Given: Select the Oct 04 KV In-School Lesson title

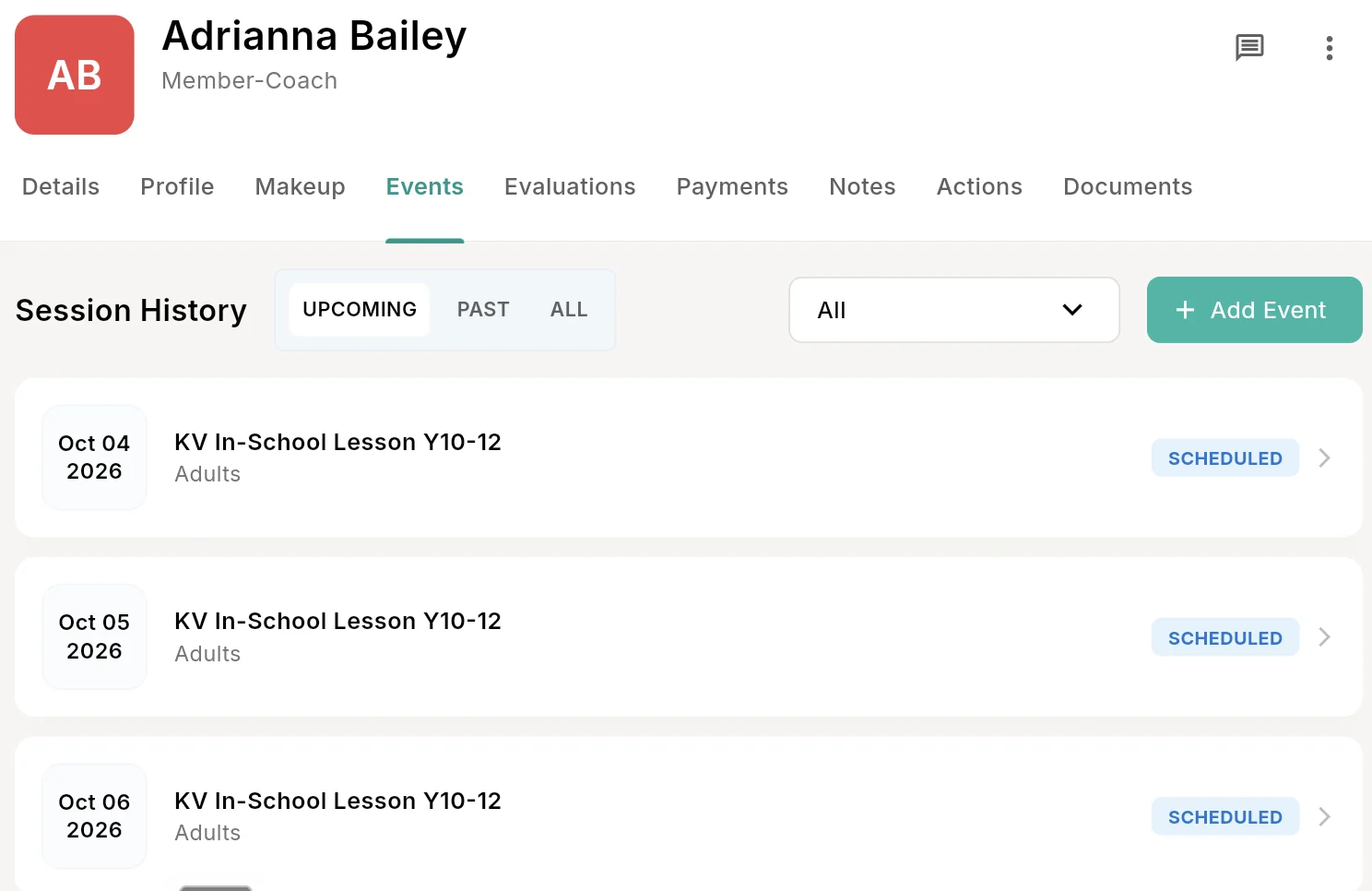Looking at the screenshot, I should pyautogui.click(x=337, y=442).
